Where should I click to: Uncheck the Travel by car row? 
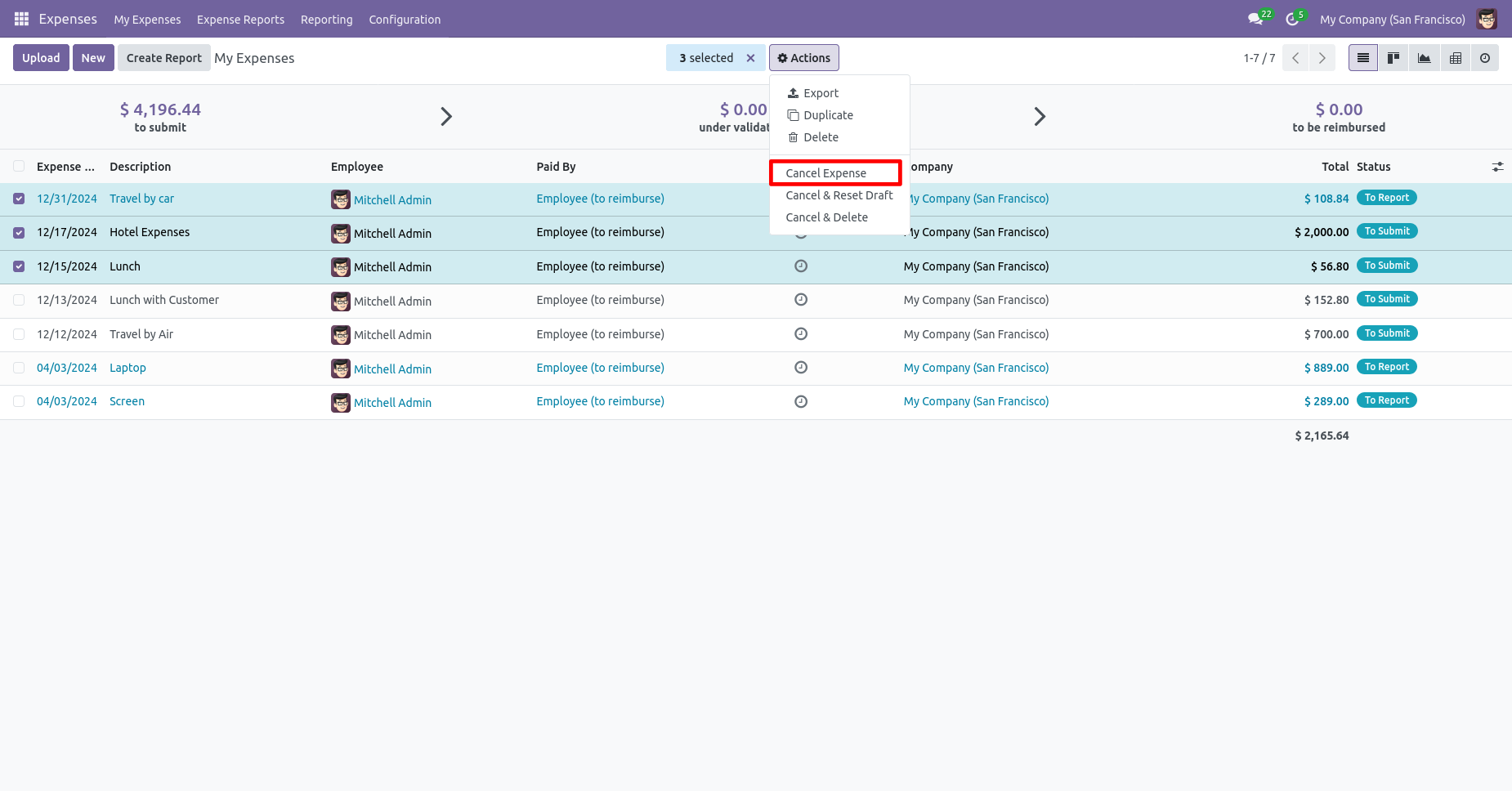coord(19,199)
